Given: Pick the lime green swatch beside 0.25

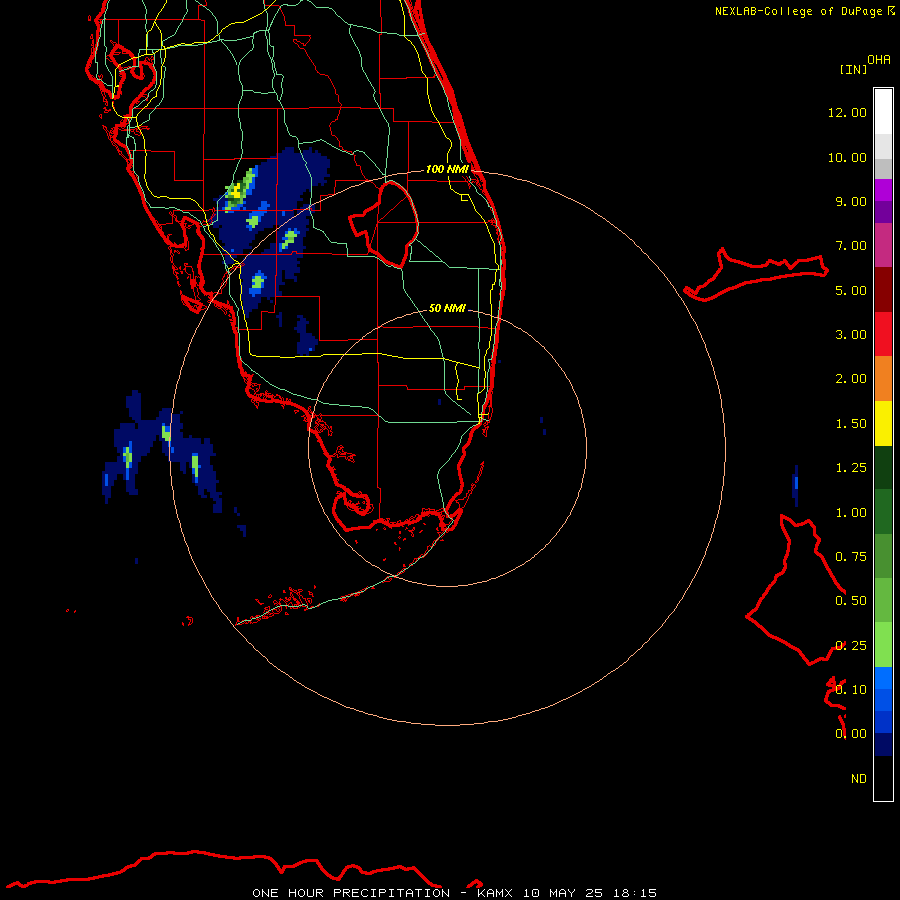Looking at the screenshot, I should pyautogui.click(x=883, y=645).
